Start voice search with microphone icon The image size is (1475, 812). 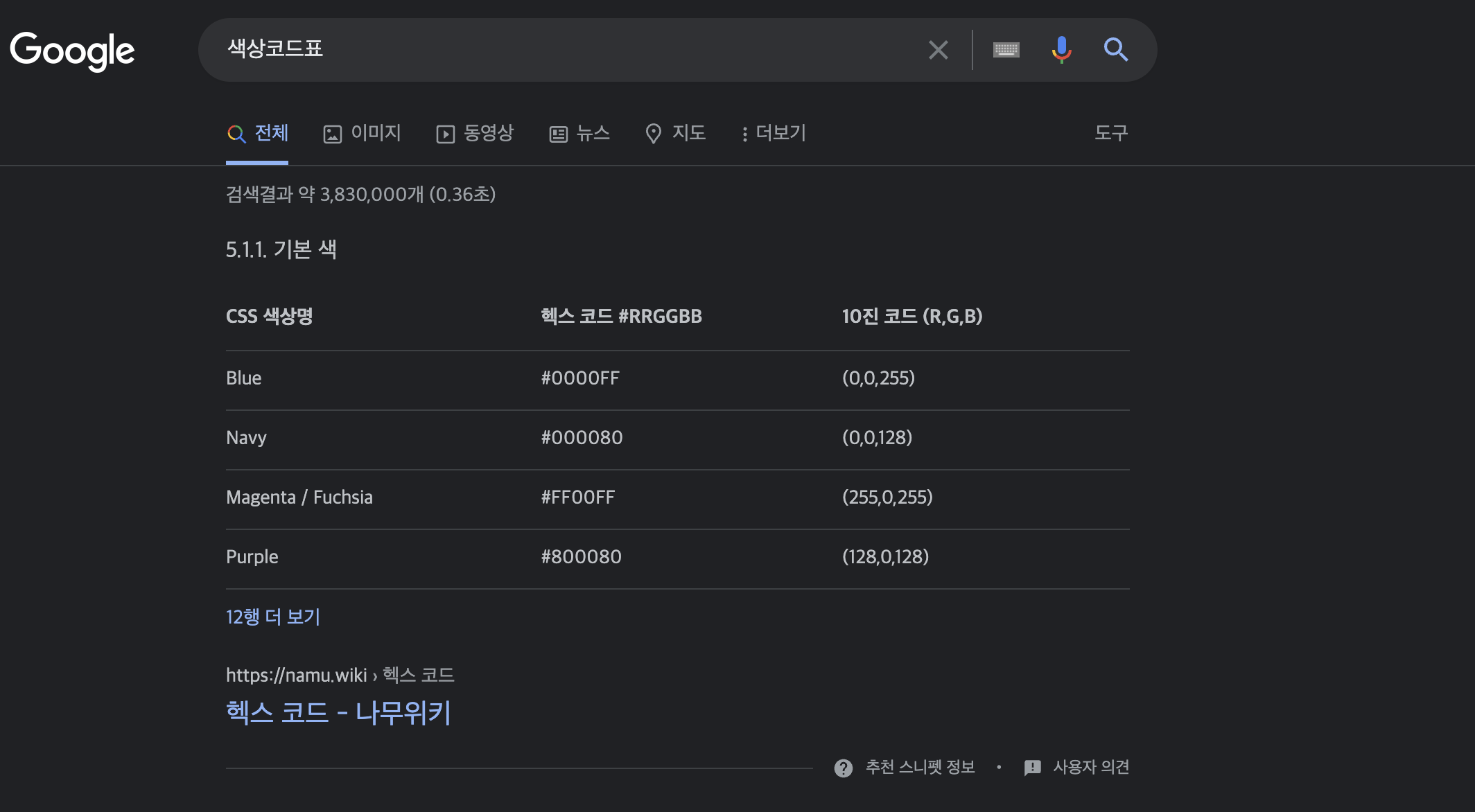(1061, 50)
